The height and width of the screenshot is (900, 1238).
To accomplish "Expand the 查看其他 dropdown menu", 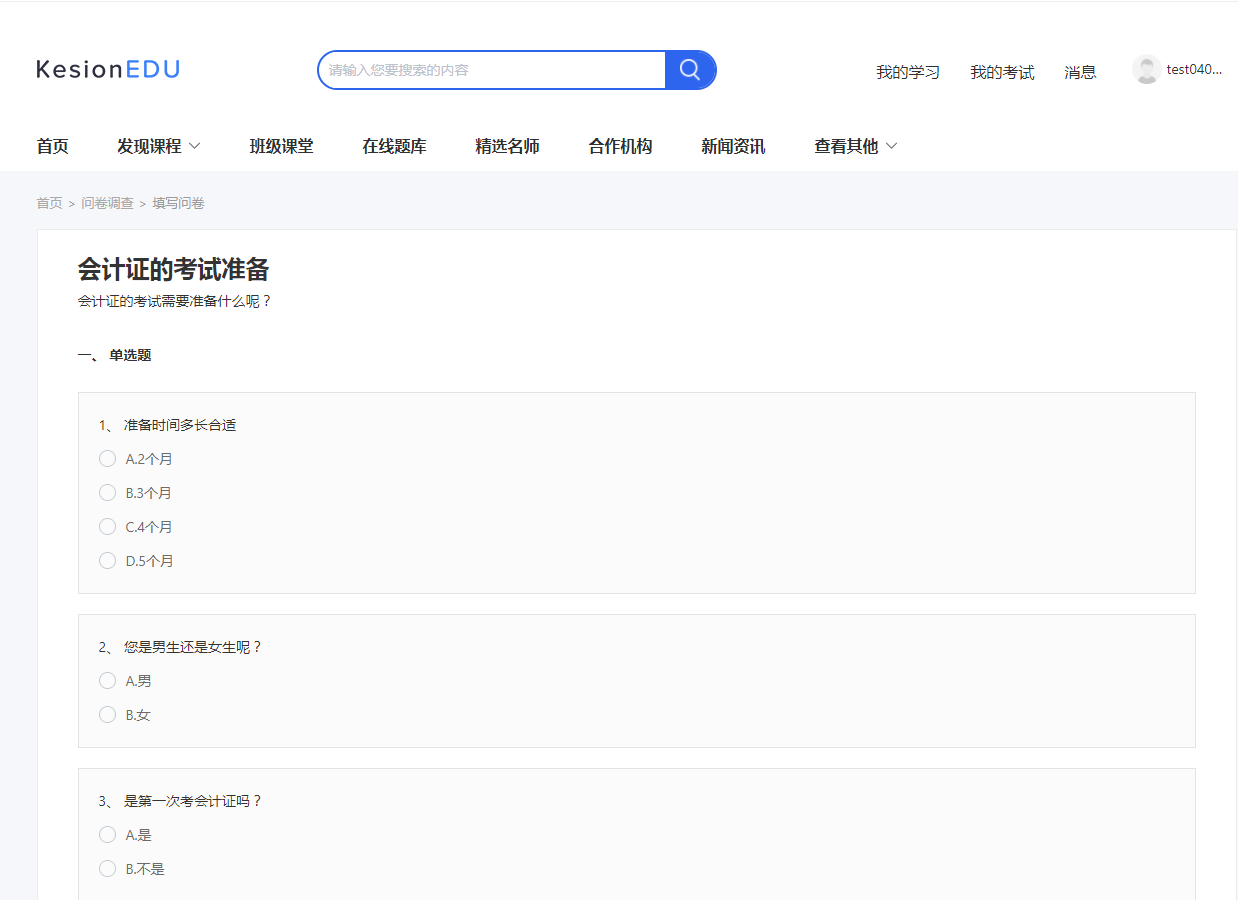I will click(x=855, y=146).
